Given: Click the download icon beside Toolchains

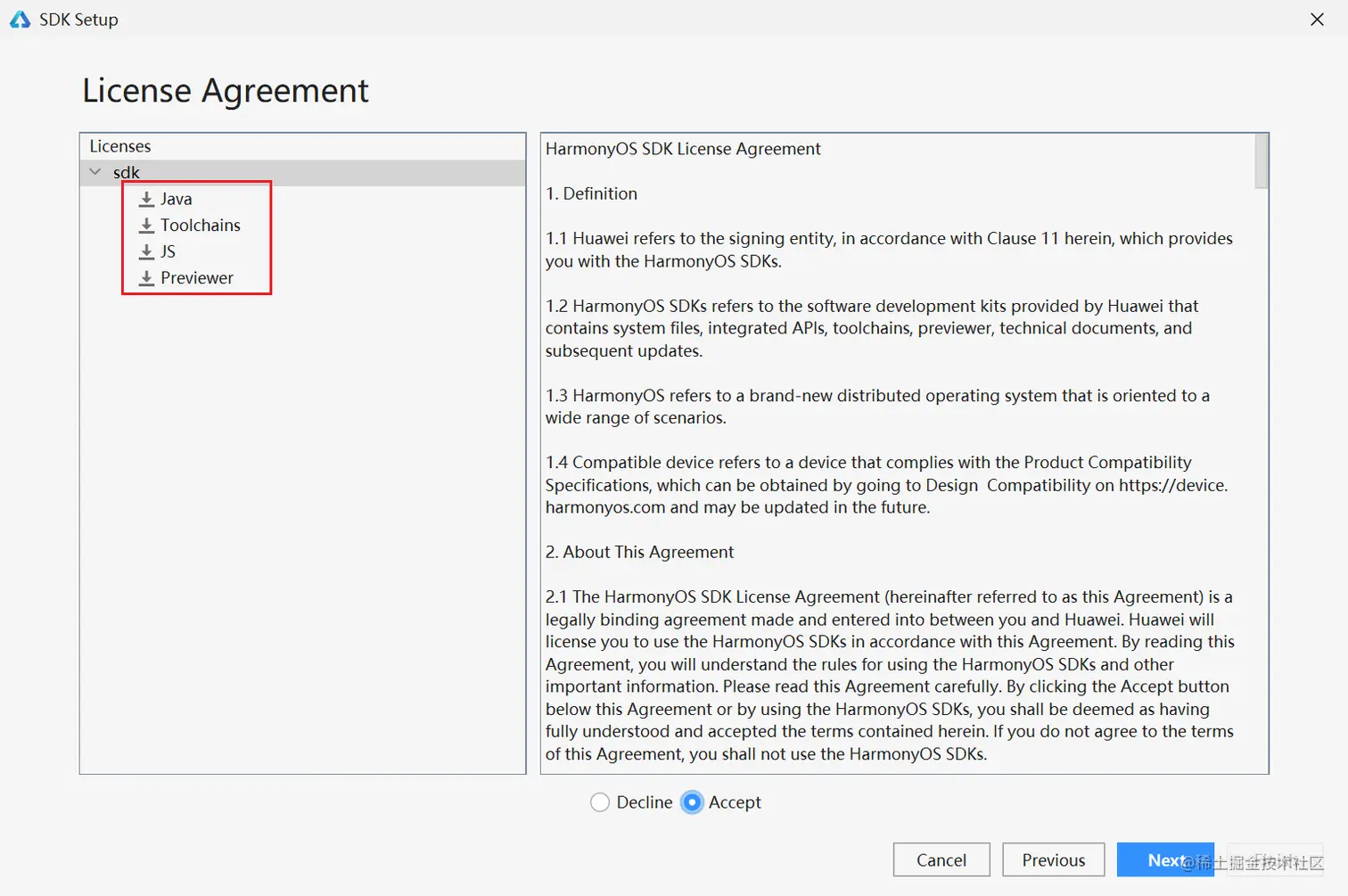Looking at the screenshot, I should click(147, 226).
